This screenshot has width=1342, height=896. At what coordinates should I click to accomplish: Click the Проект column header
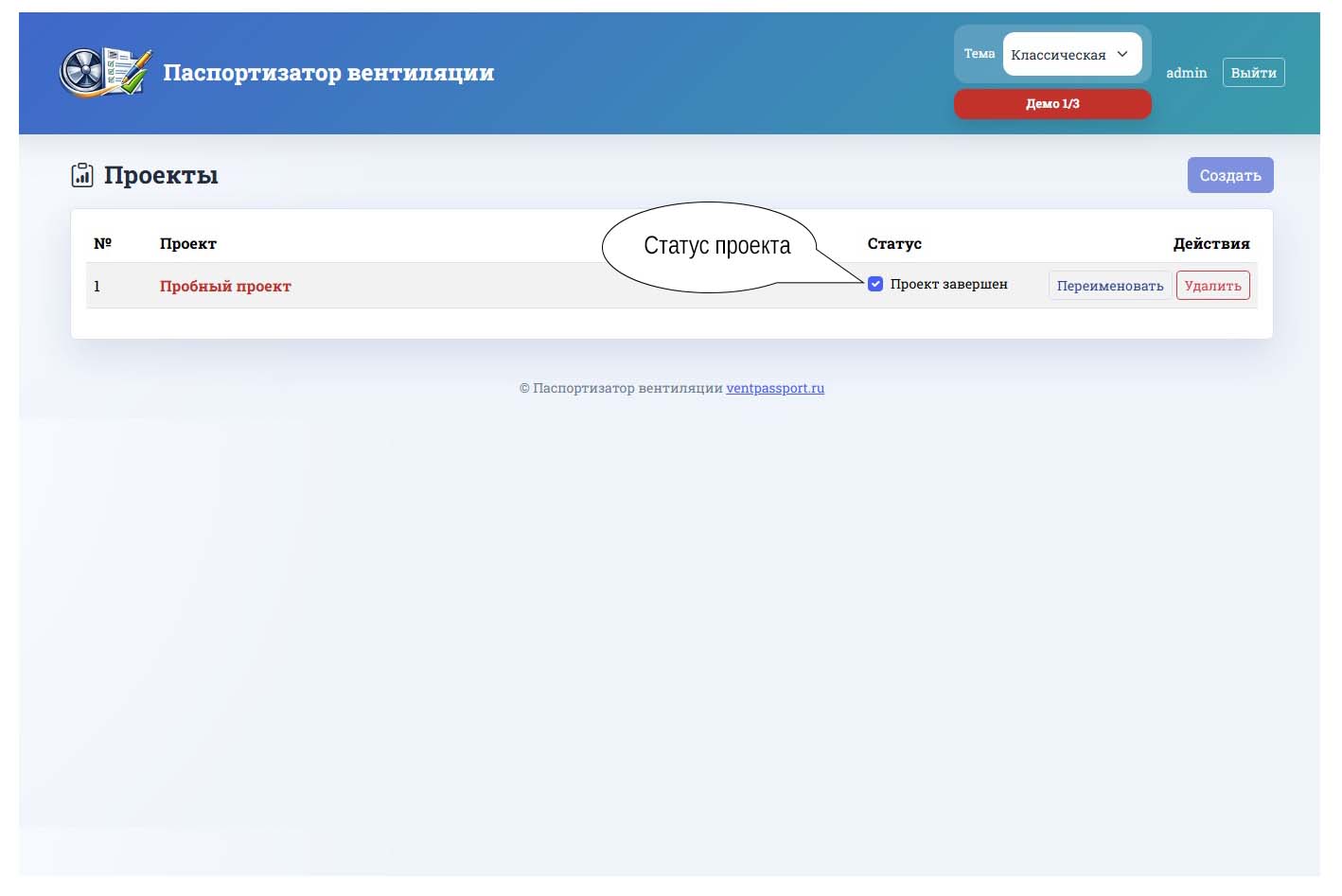[x=187, y=243]
